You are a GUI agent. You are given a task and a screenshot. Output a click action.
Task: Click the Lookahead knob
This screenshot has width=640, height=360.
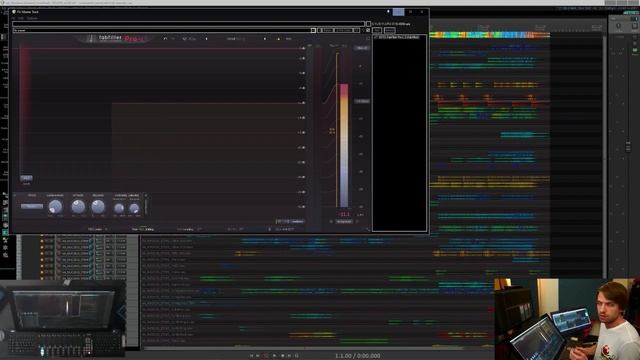point(55,207)
